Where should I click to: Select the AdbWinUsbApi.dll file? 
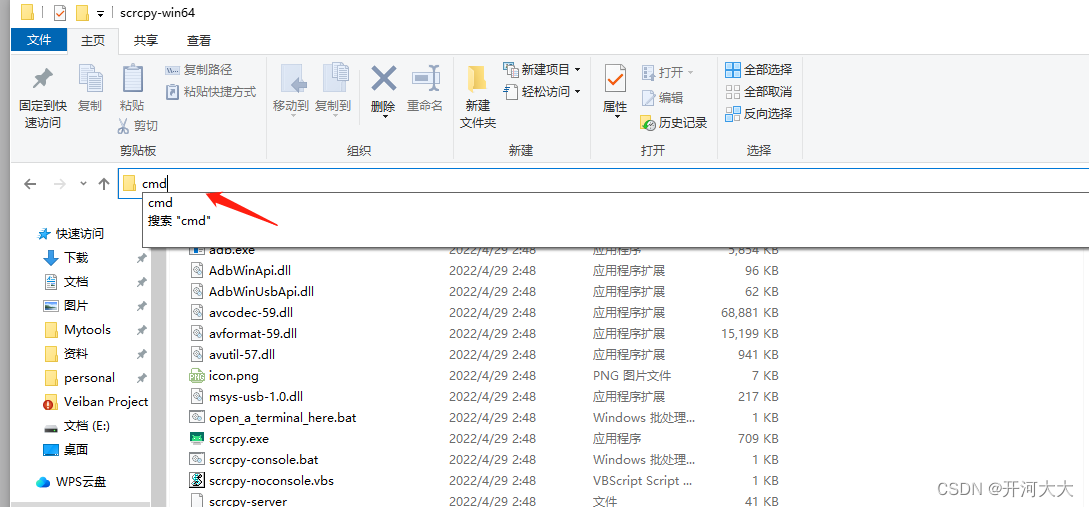coord(252,291)
